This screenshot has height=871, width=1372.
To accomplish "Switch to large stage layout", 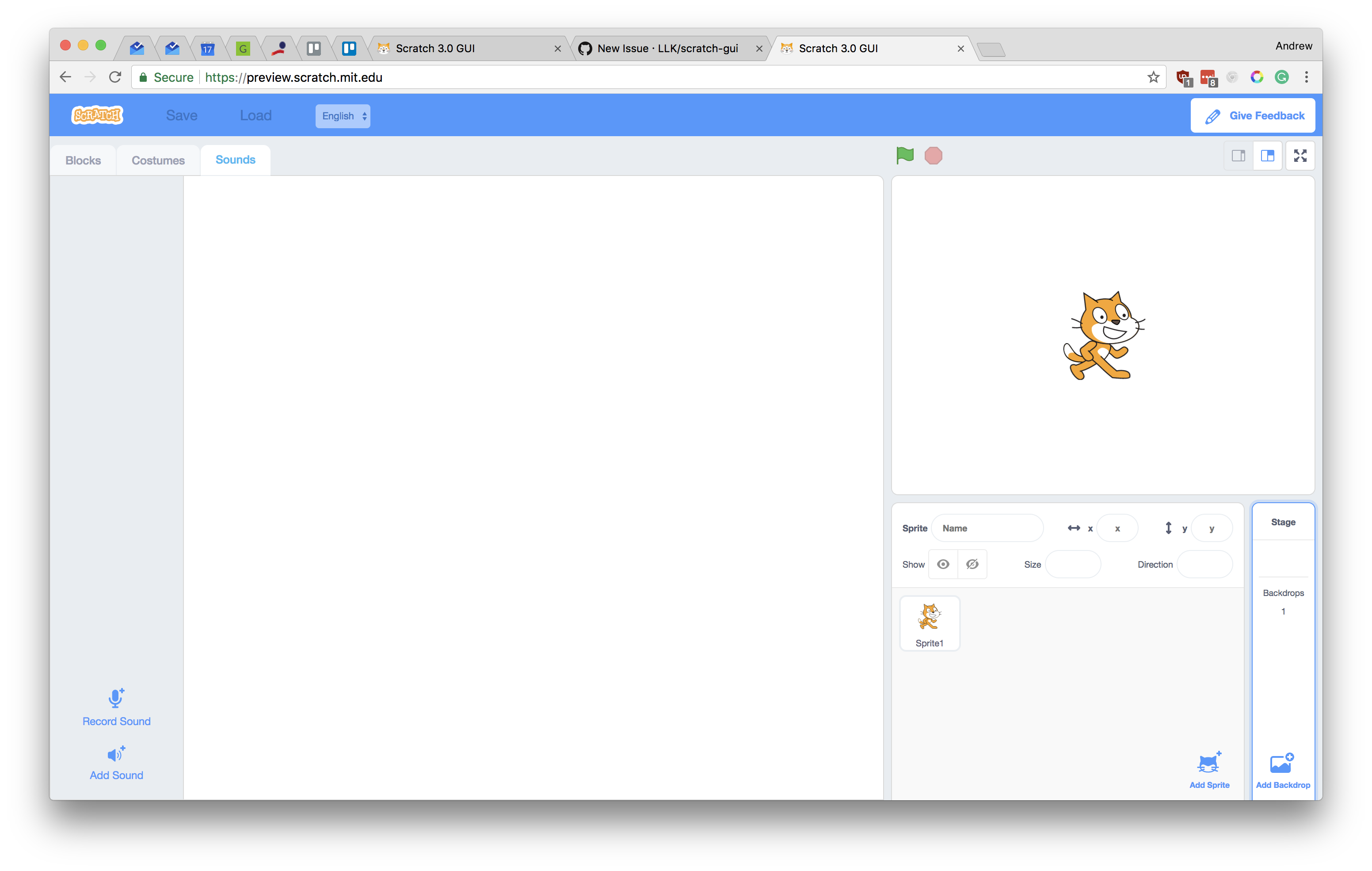I will click(x=1267, y=156).
